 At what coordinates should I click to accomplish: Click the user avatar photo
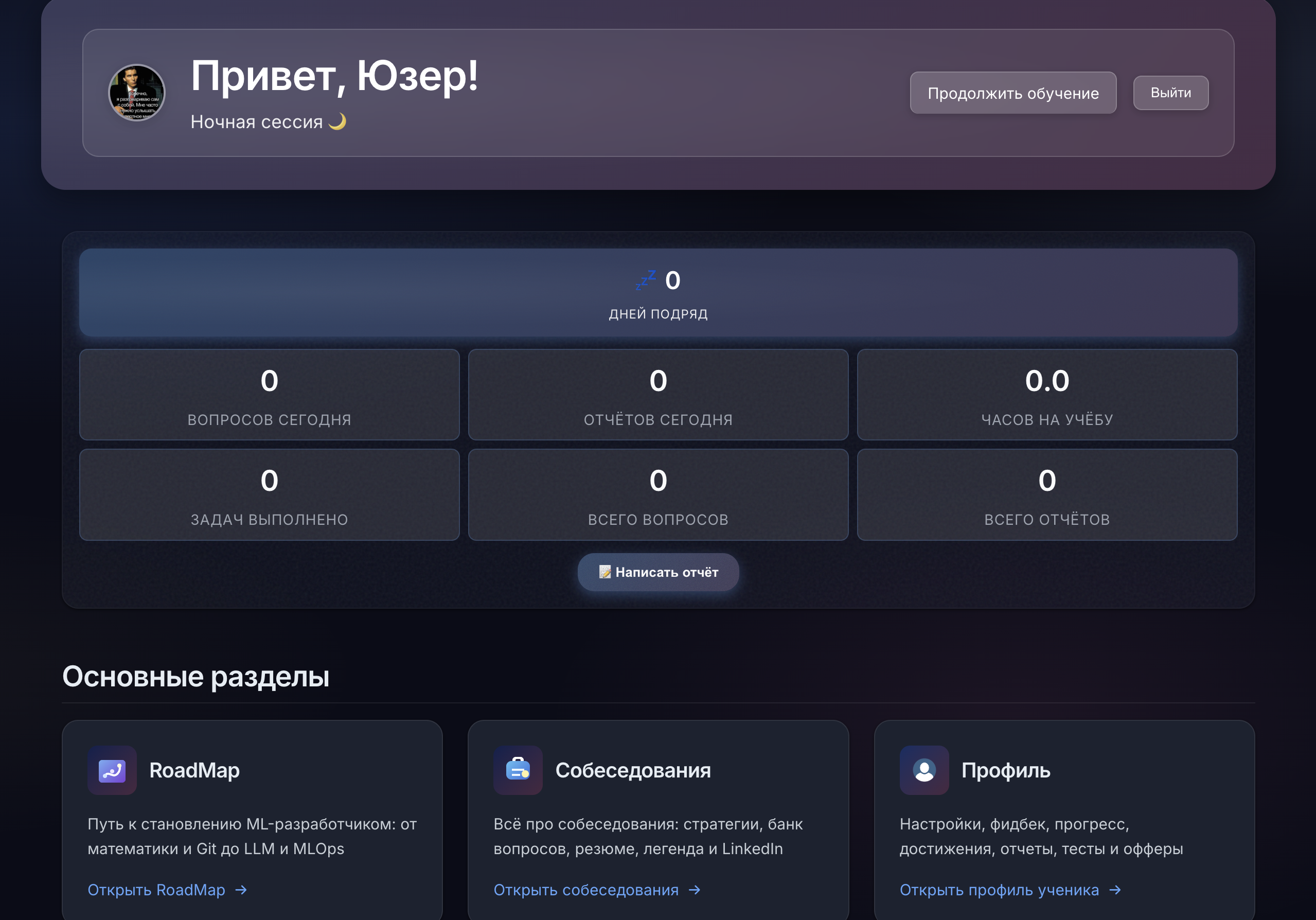pos(136,93)
